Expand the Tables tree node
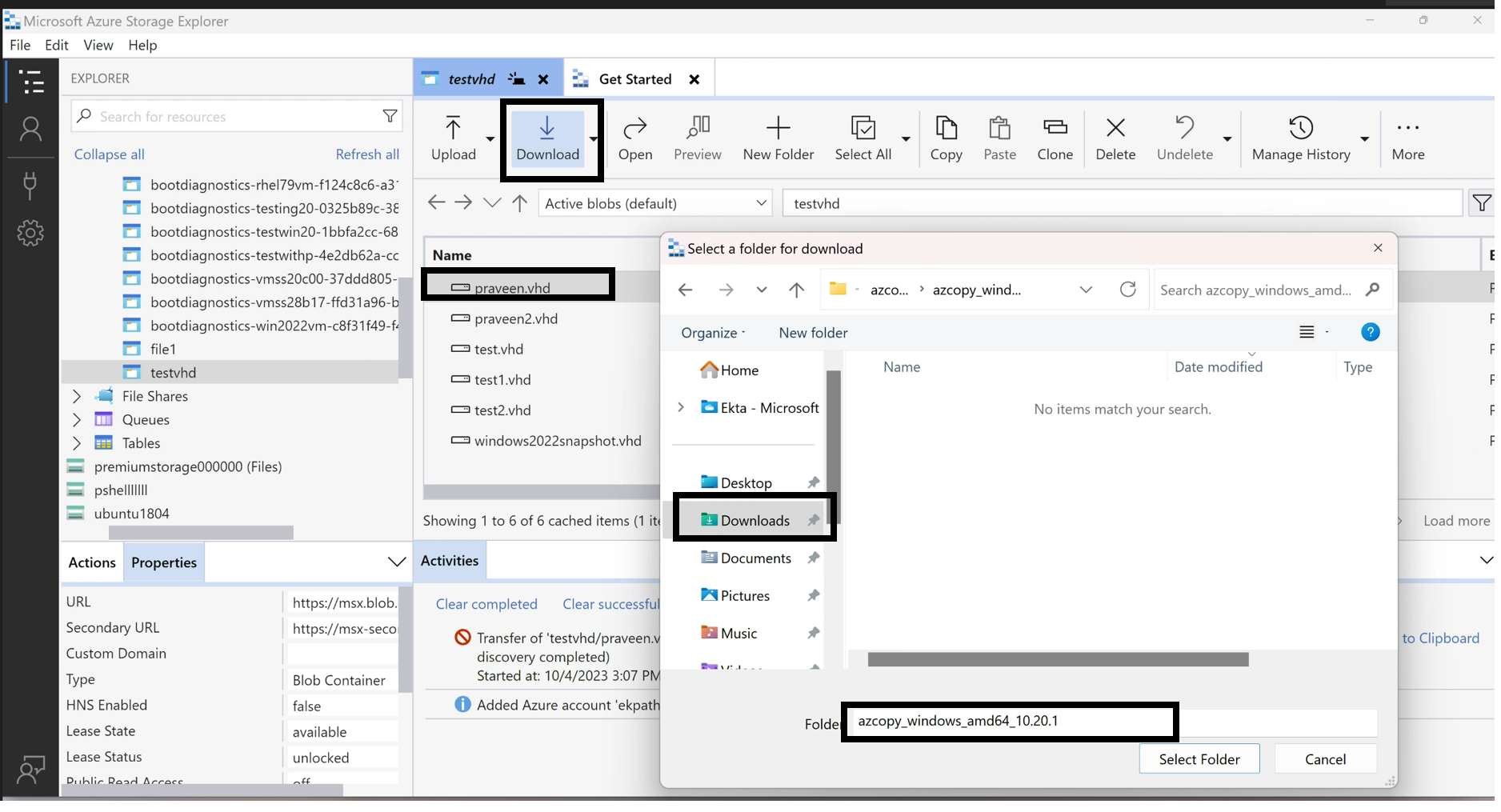 (77, 442)
